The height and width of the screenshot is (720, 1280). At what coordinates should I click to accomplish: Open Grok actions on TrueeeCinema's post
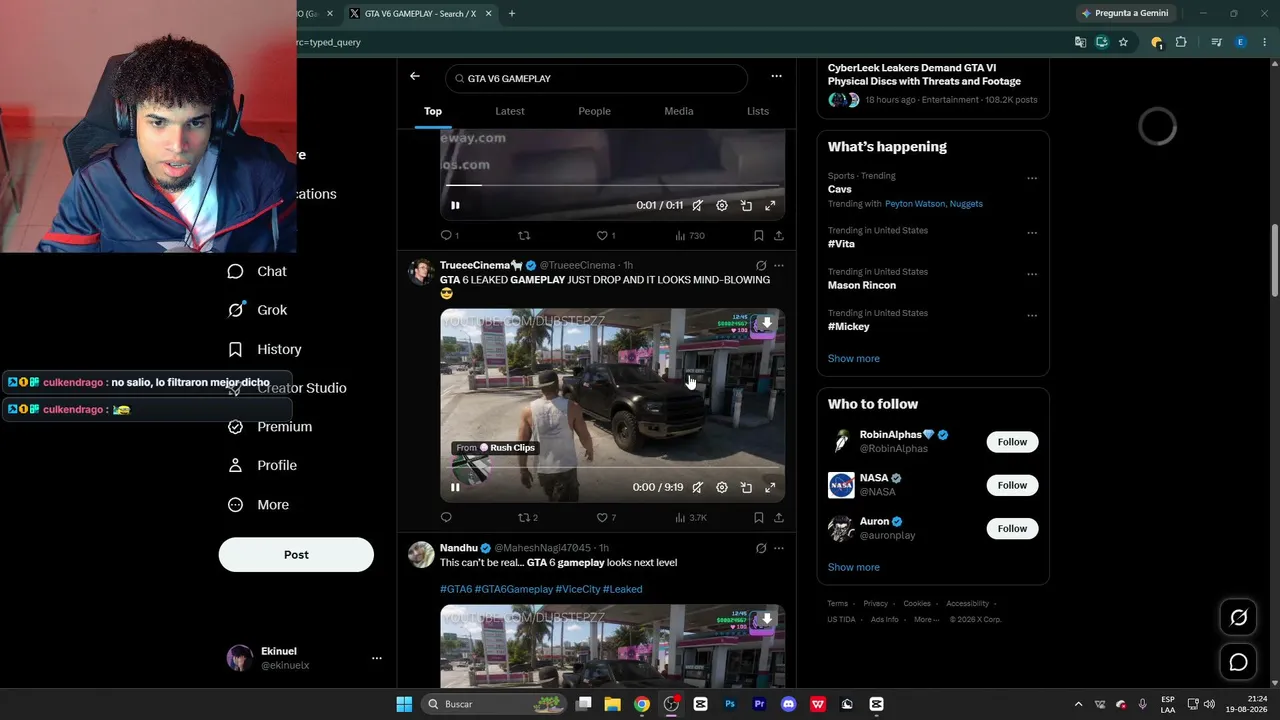pyautogui.click(x=761, y=266)
